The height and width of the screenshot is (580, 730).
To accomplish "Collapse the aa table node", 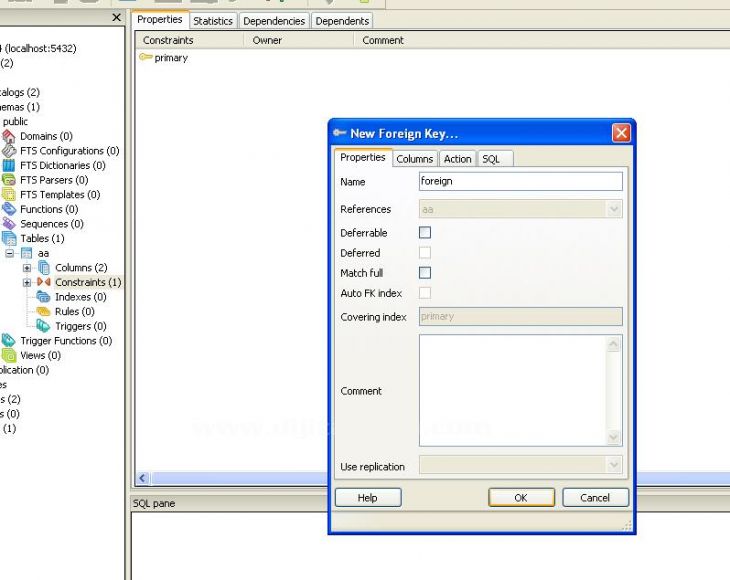I will pyautogui.click(x=10, y=253).
